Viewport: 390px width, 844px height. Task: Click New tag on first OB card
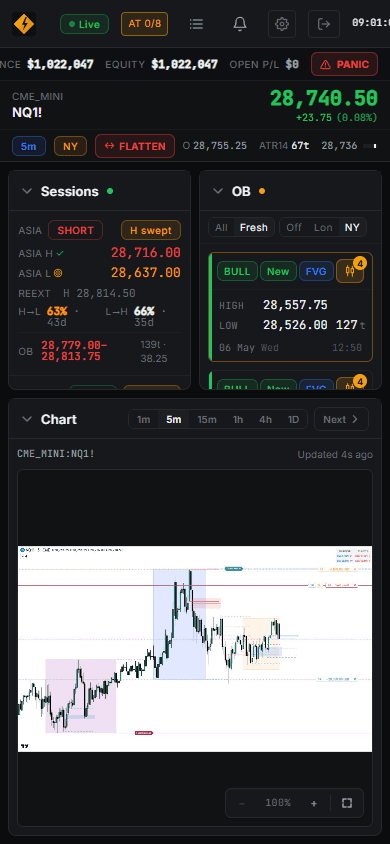point(278,271)
